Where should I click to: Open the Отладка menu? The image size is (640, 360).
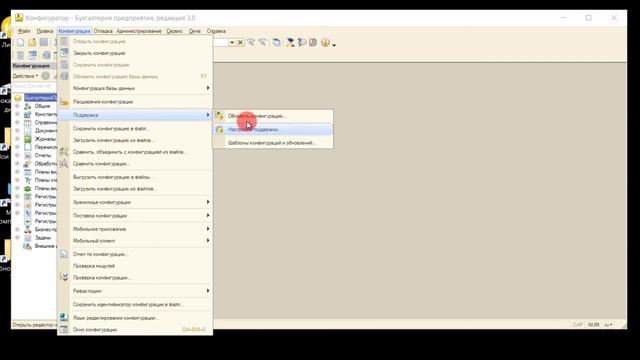(103, 31)
